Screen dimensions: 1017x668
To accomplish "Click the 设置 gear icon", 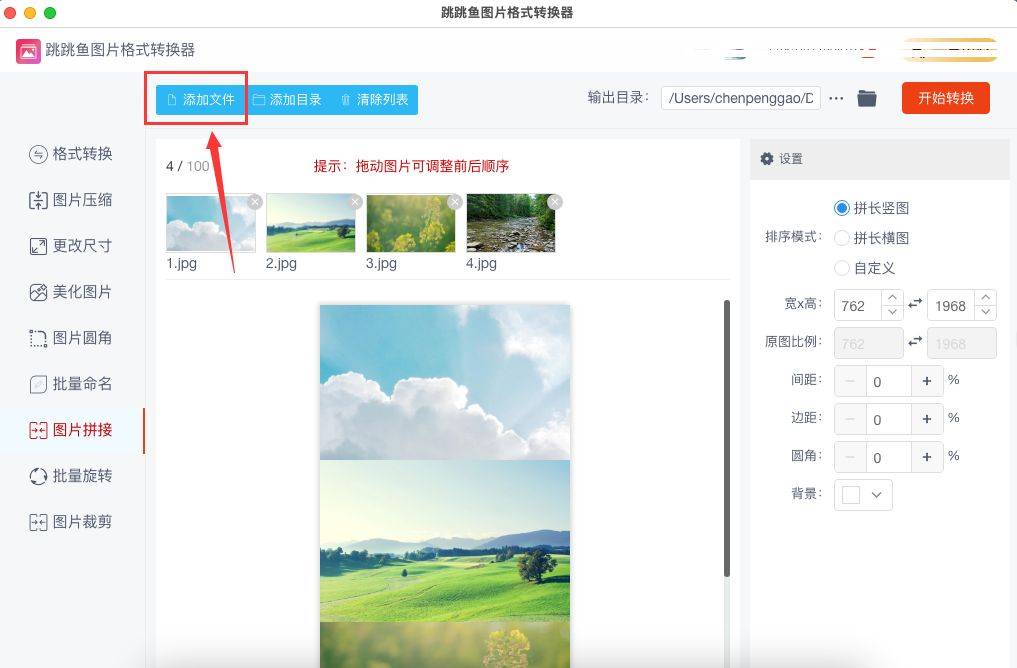I will coord(767,159).
